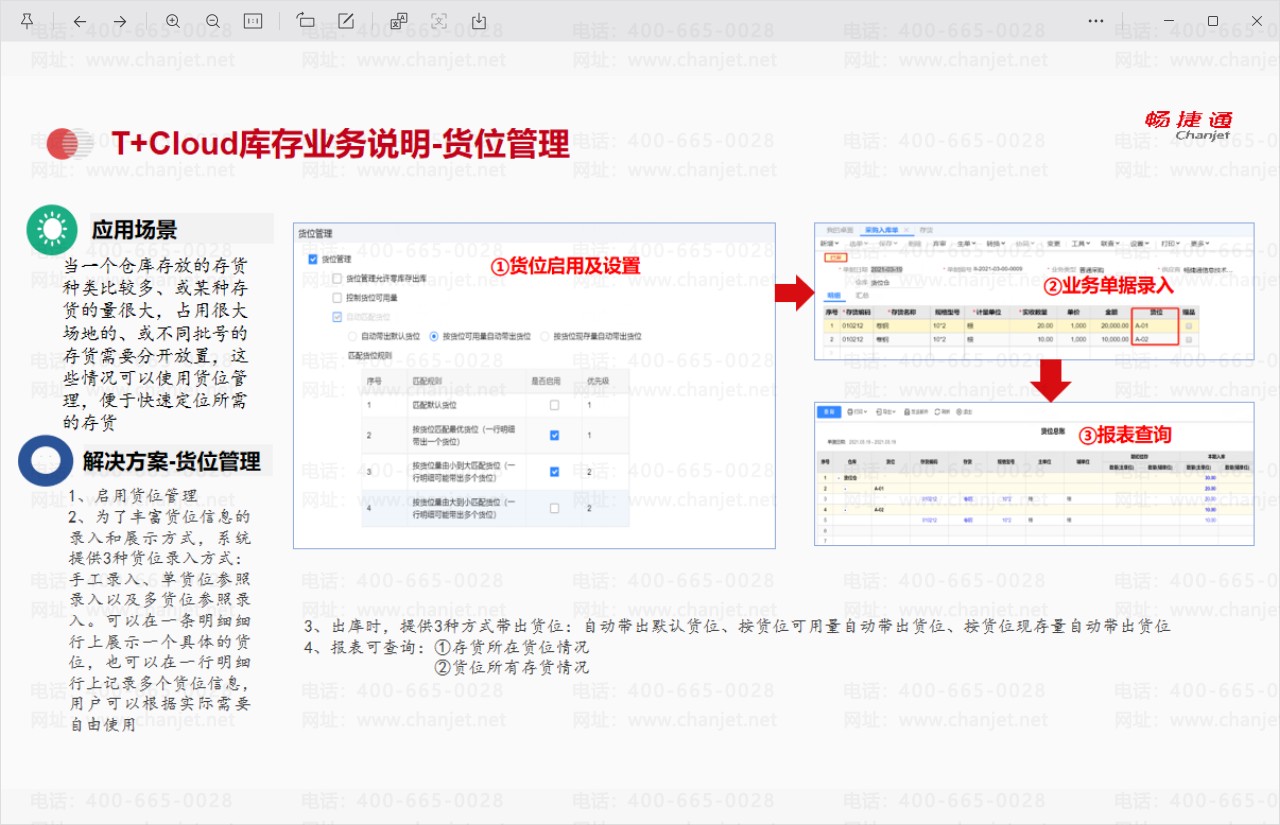The width and height of the screenshot is (1280, 825).
Task: Click the 金额 value 10,000.00
Action: point(1113,340)
